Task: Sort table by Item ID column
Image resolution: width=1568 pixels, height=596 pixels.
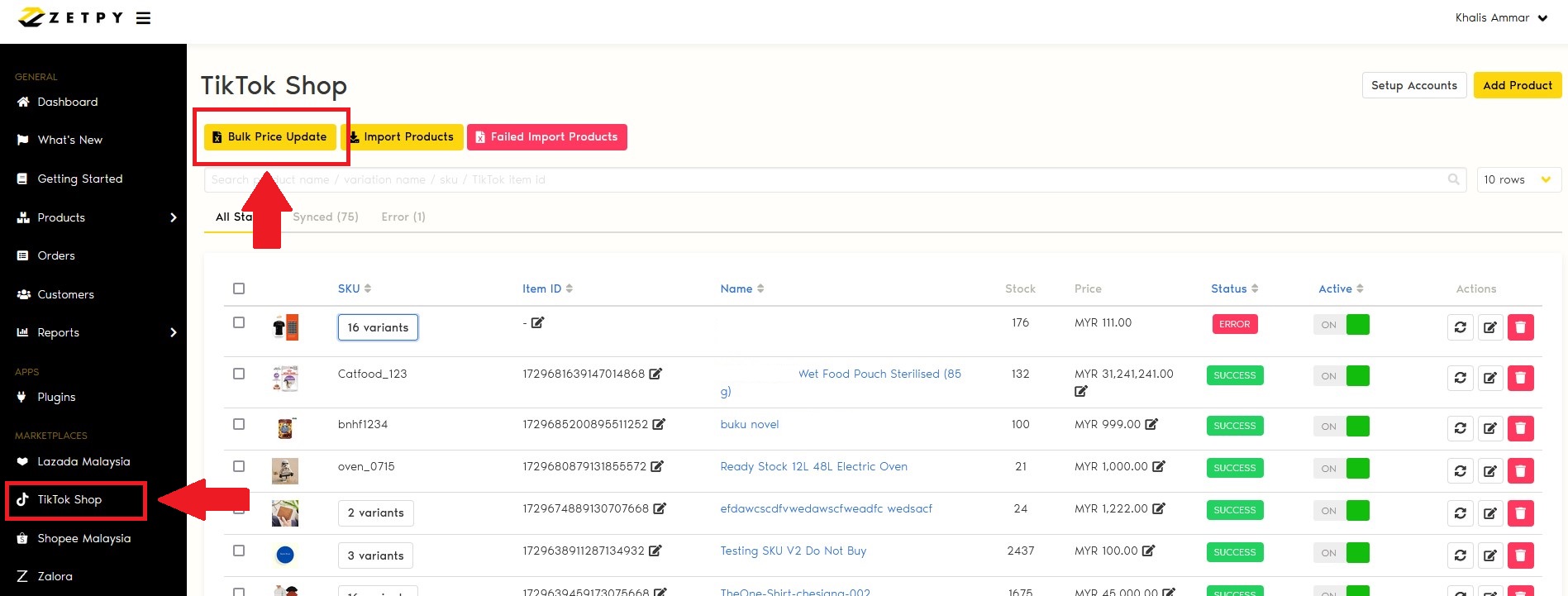Action: pos(547,288)
